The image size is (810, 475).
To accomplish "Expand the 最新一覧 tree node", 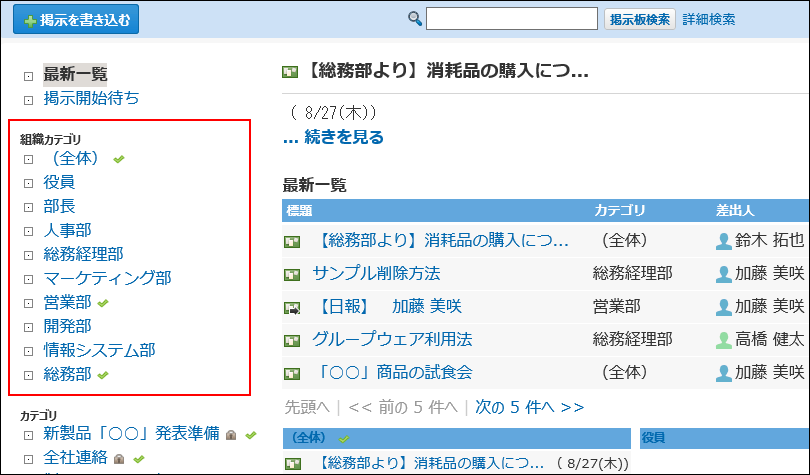I will click(28, 76).
